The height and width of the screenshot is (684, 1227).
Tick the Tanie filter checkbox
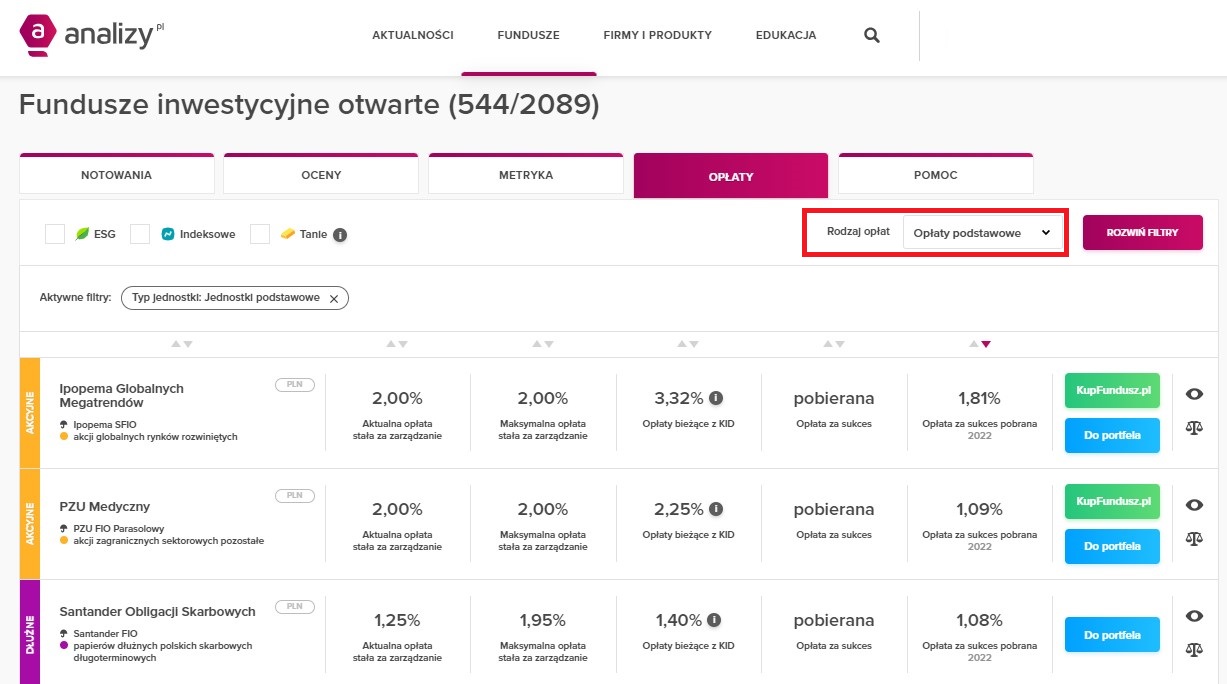point(260,234)
